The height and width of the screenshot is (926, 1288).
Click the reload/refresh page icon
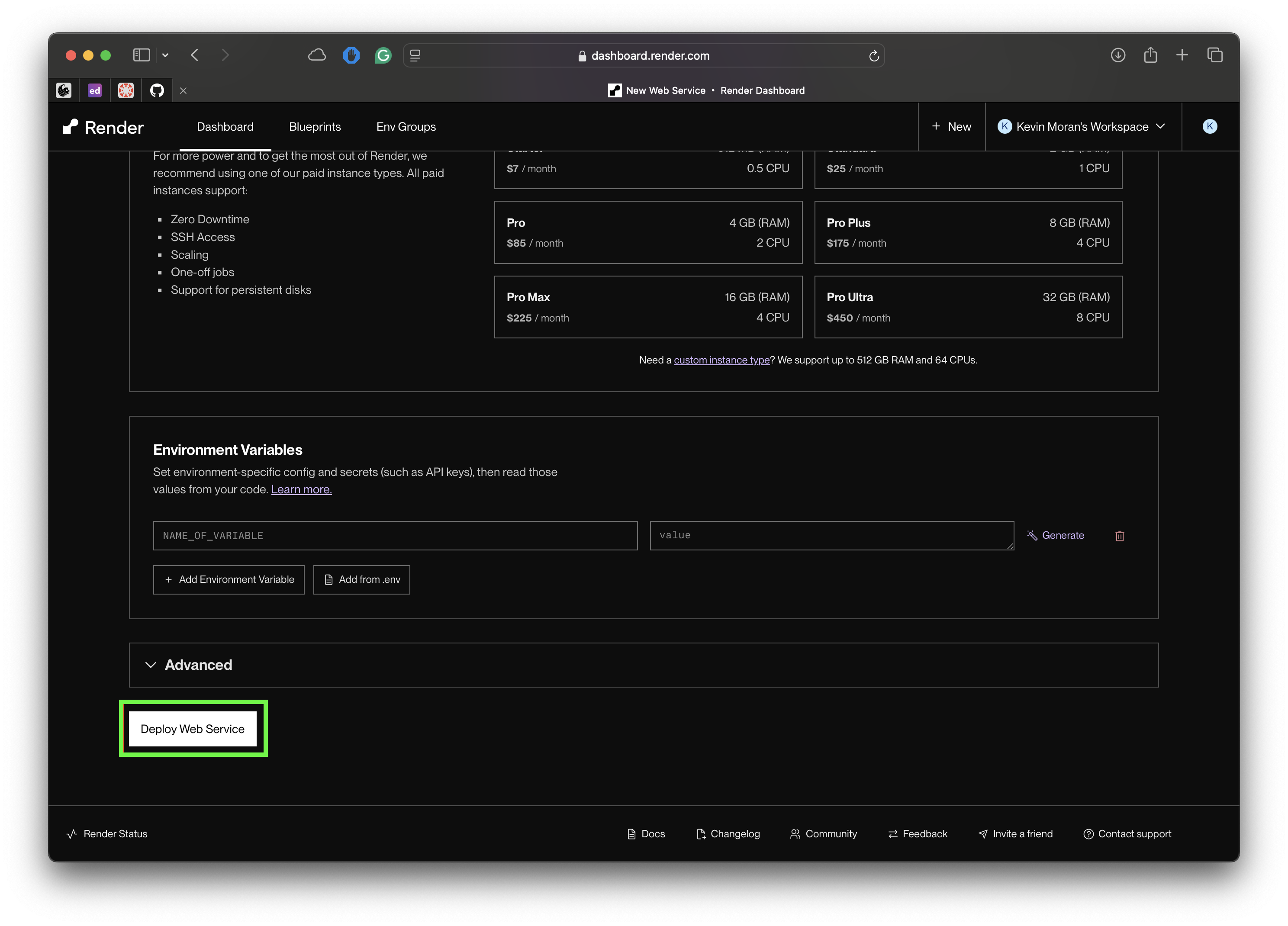tap(872, 55)
